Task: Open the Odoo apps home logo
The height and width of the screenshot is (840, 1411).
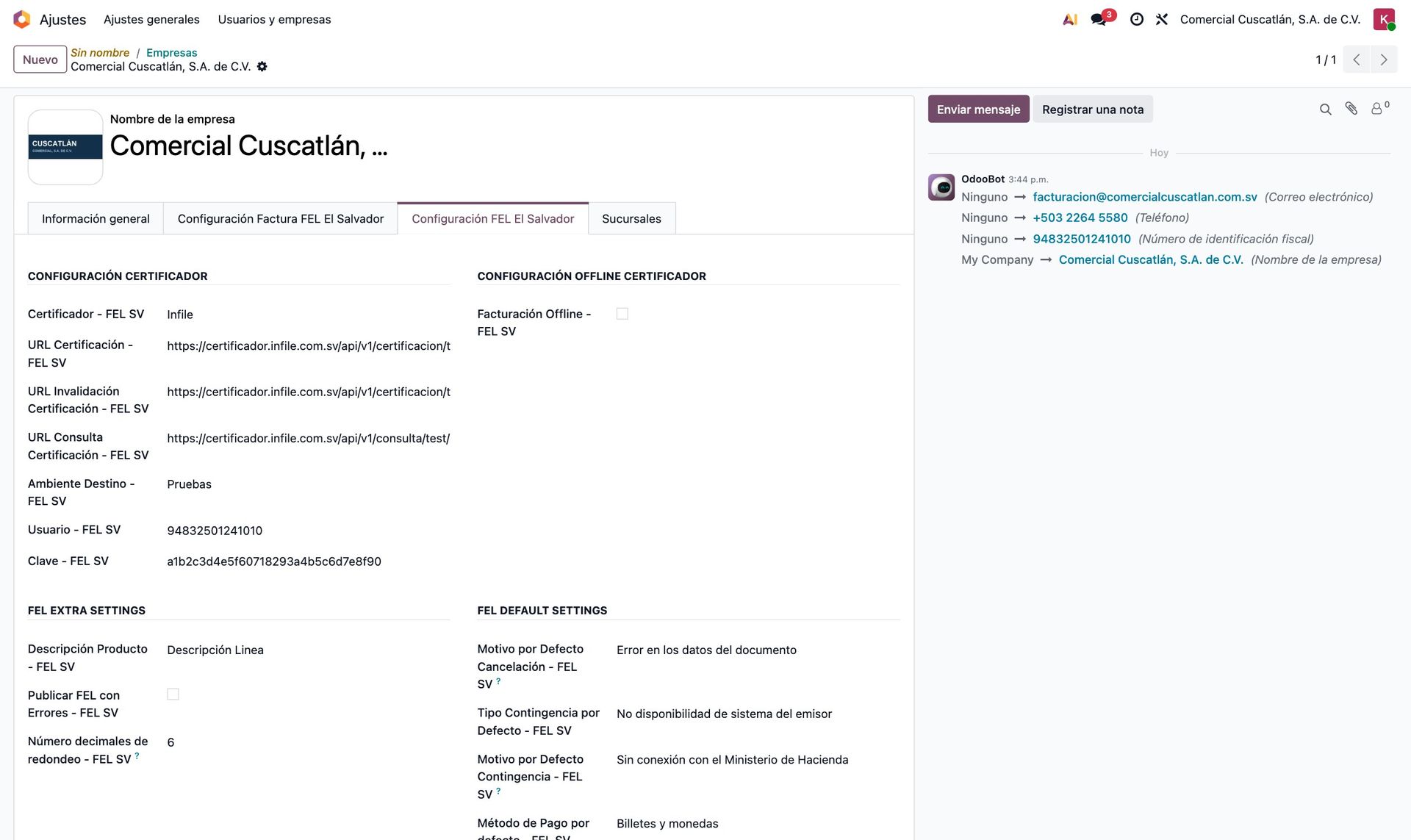Action: pyautogui.click(x=22, y=19)
